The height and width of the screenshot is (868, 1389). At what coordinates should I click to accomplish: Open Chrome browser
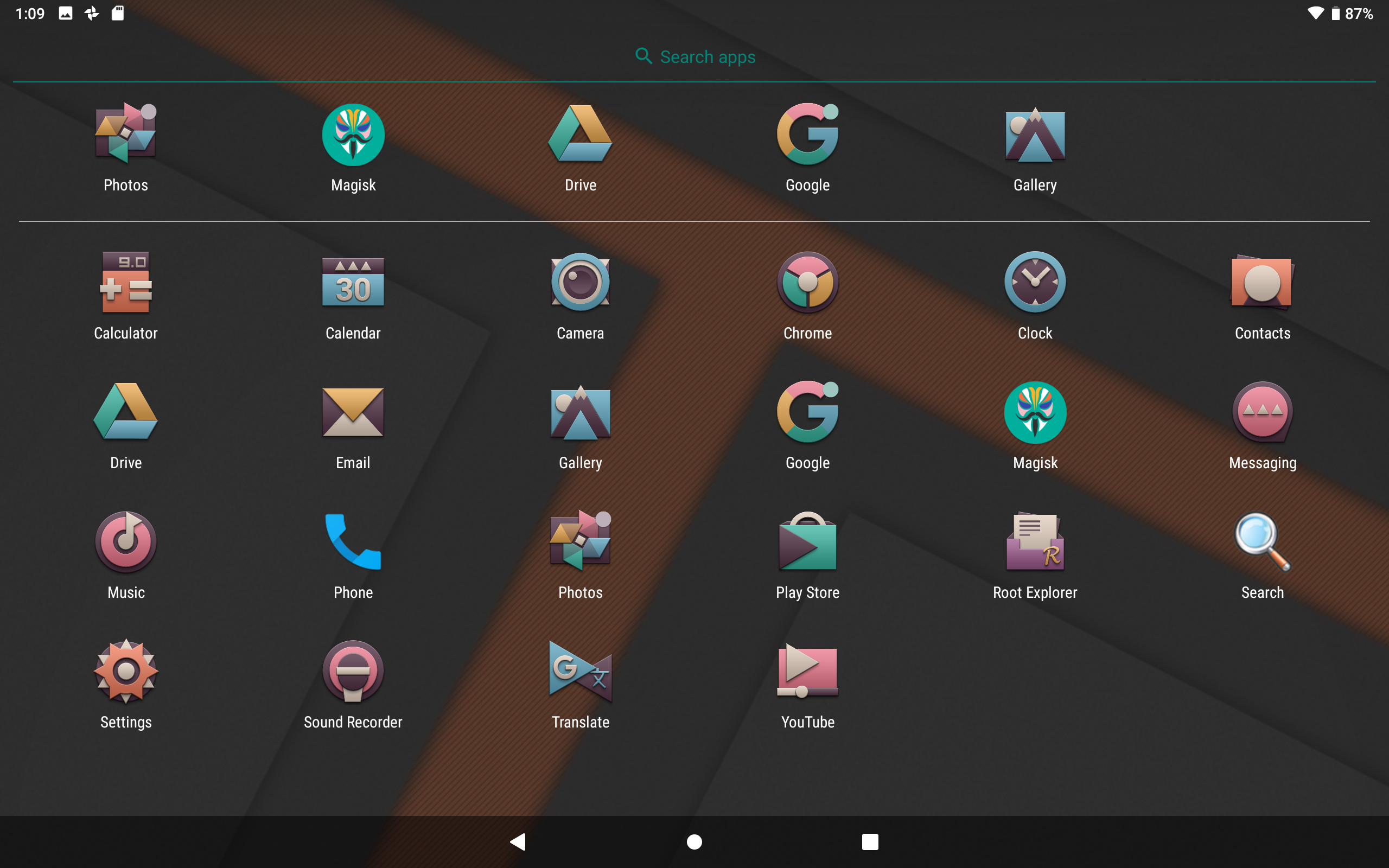tap(807, 282)
